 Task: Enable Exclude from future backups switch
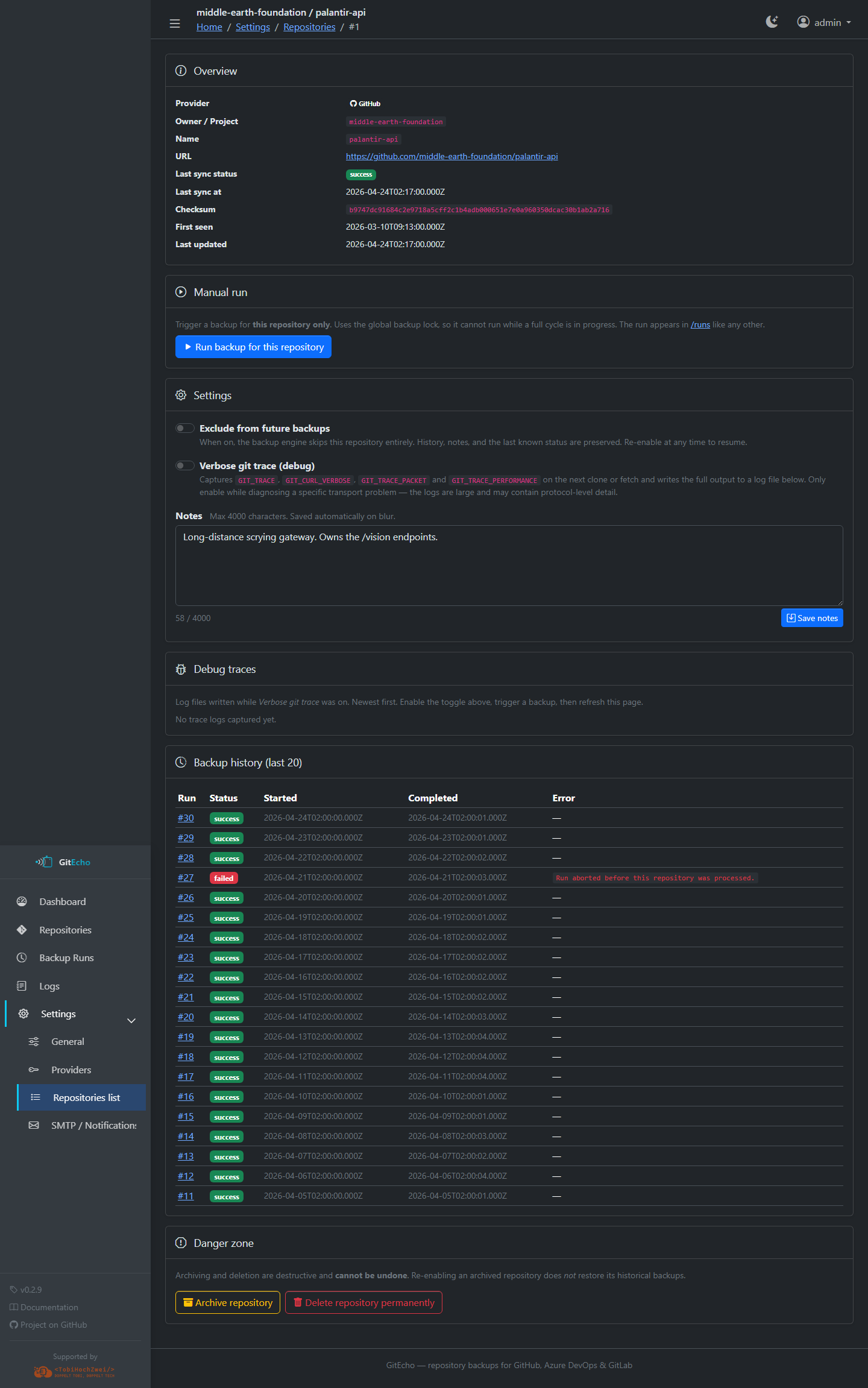185,428
